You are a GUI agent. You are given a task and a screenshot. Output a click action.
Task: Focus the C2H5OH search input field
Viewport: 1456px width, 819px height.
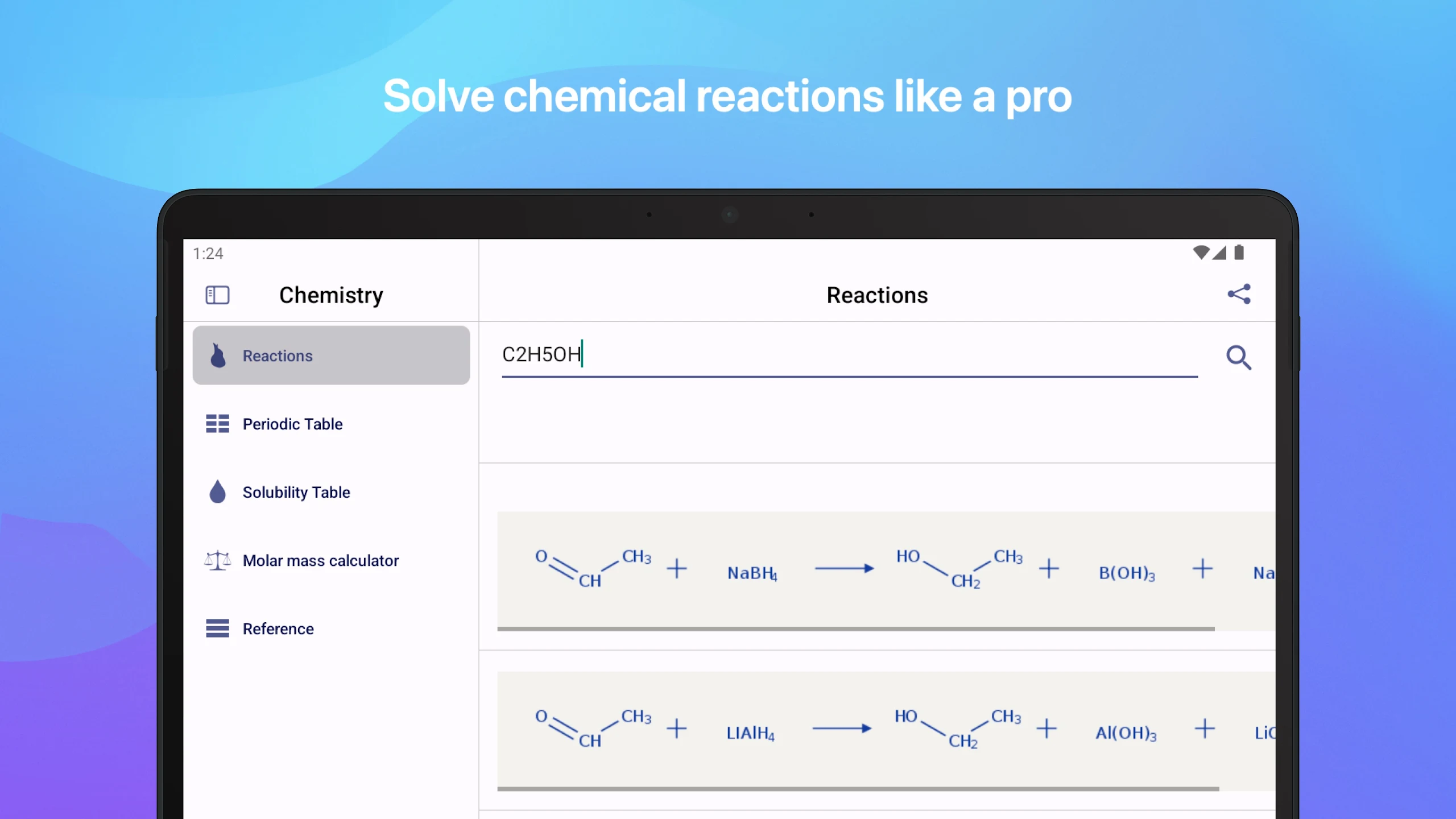pyautogui.click(x=847, y=355)
